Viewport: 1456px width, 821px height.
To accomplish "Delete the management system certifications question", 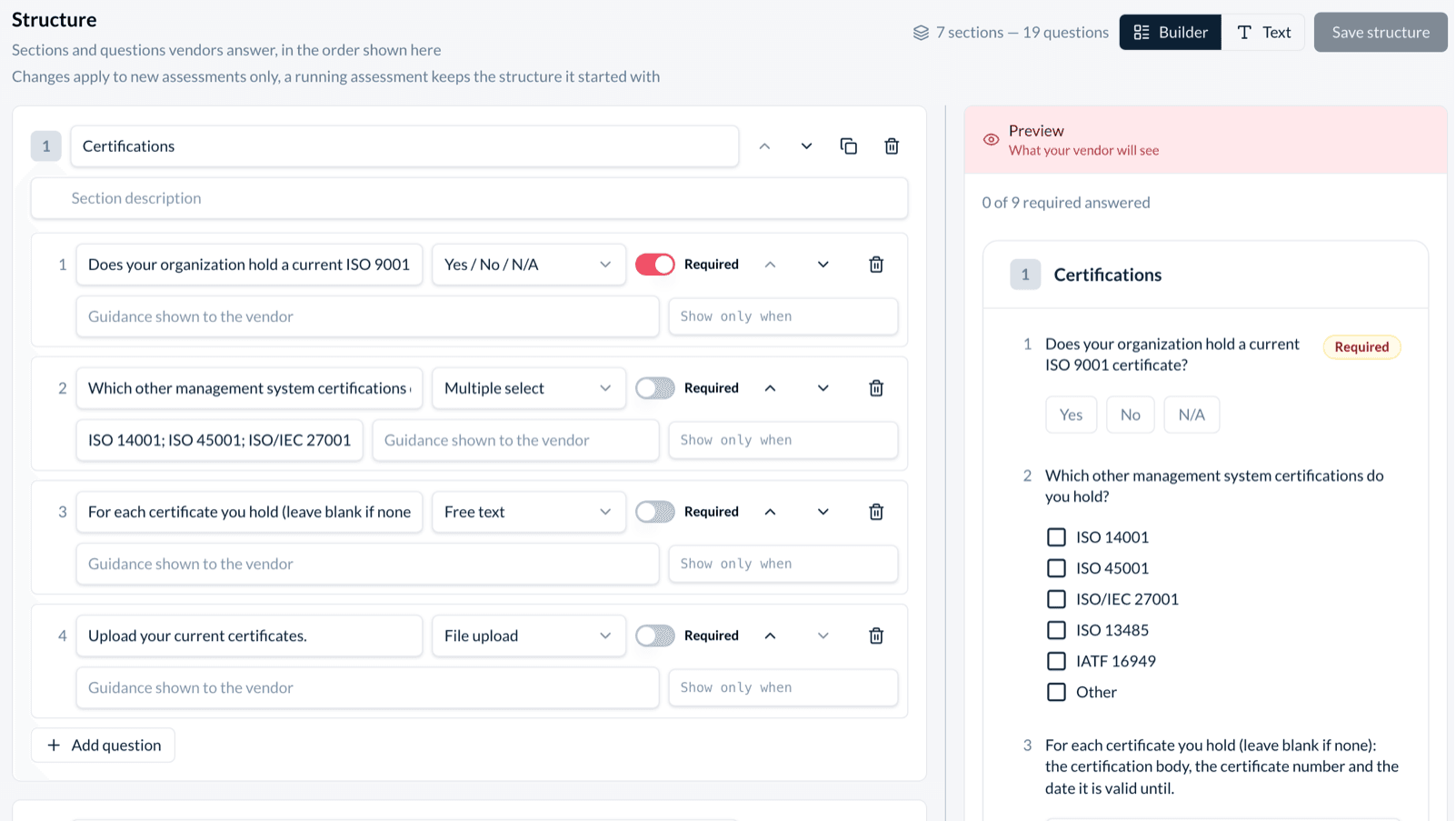I will click(x=876, y=388).
